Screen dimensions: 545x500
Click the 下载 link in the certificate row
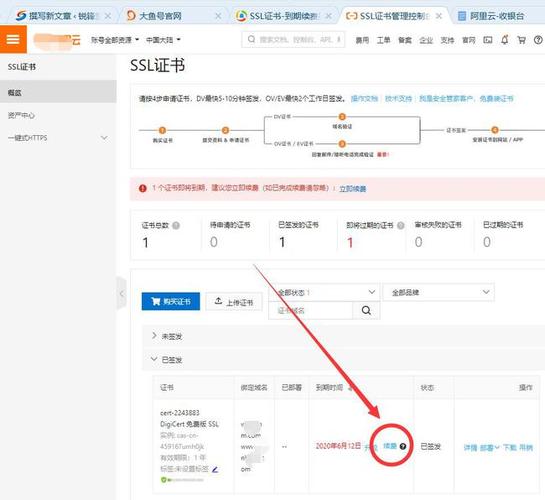click(x=510, y=448)
